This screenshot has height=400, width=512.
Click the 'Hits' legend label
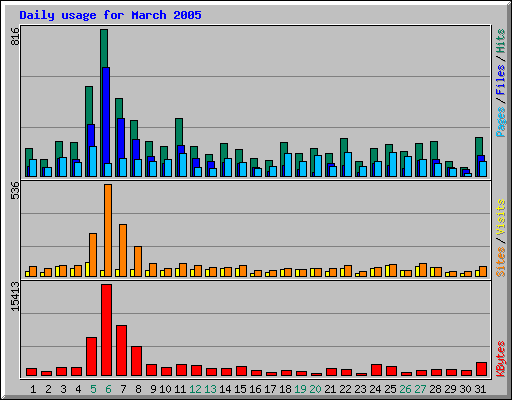[x=501, y=41]
